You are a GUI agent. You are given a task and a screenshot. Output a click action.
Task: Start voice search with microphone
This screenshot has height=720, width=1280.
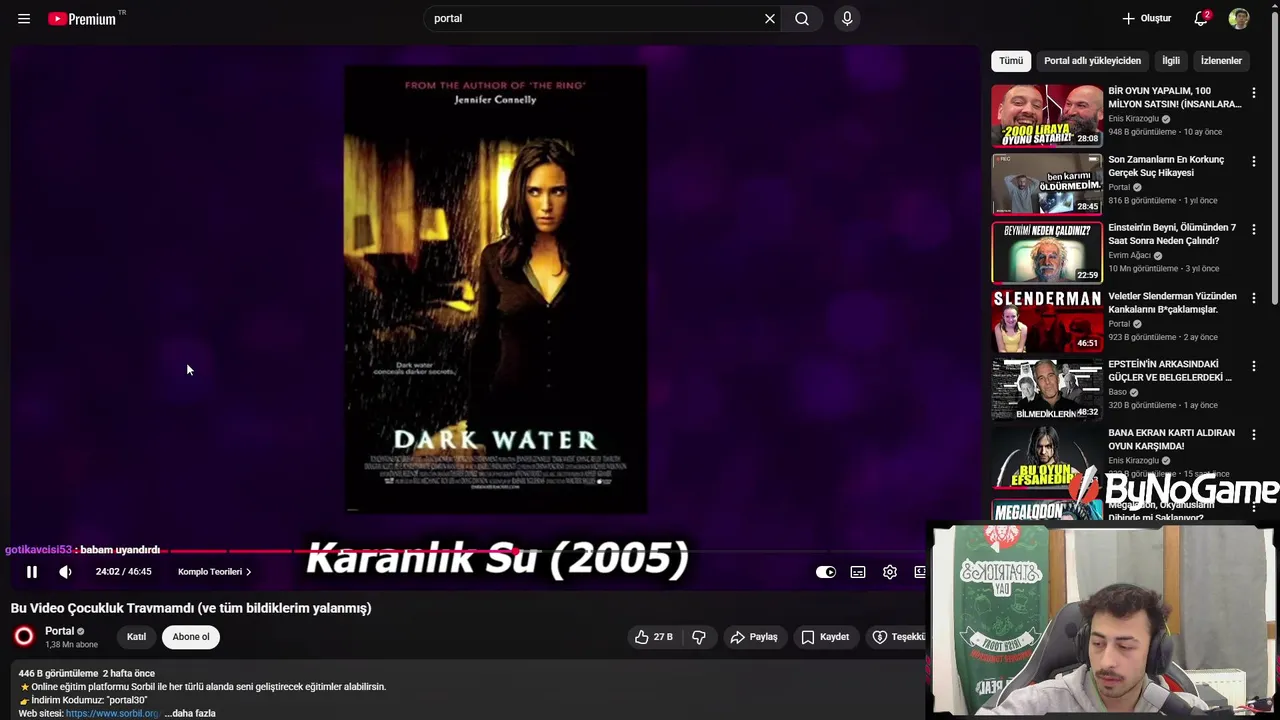coord(847,18)
